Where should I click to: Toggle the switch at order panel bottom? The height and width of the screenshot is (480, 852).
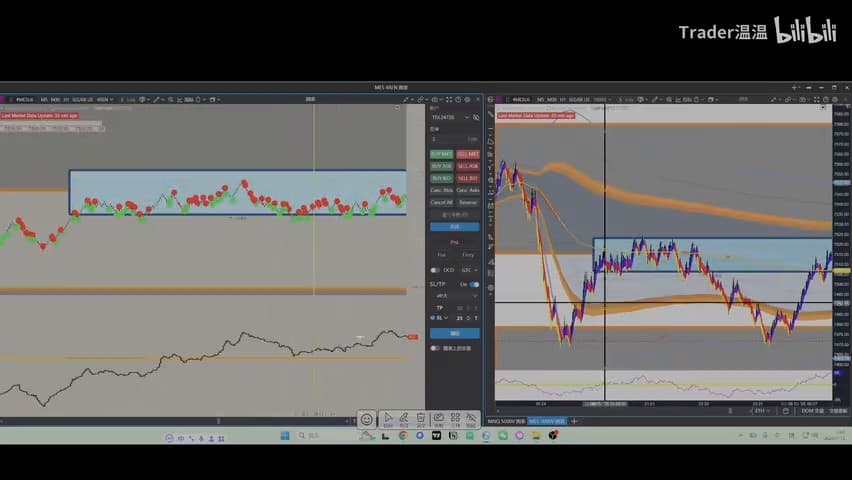click(435, 348)
